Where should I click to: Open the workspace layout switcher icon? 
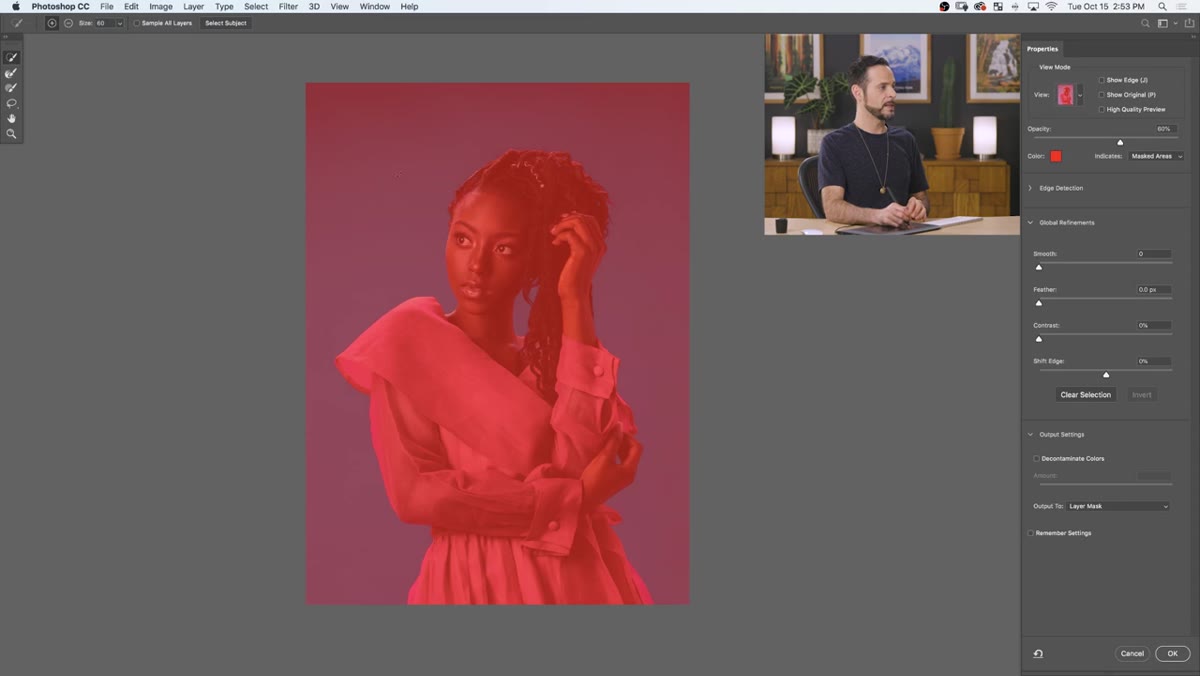[1162, 23]
